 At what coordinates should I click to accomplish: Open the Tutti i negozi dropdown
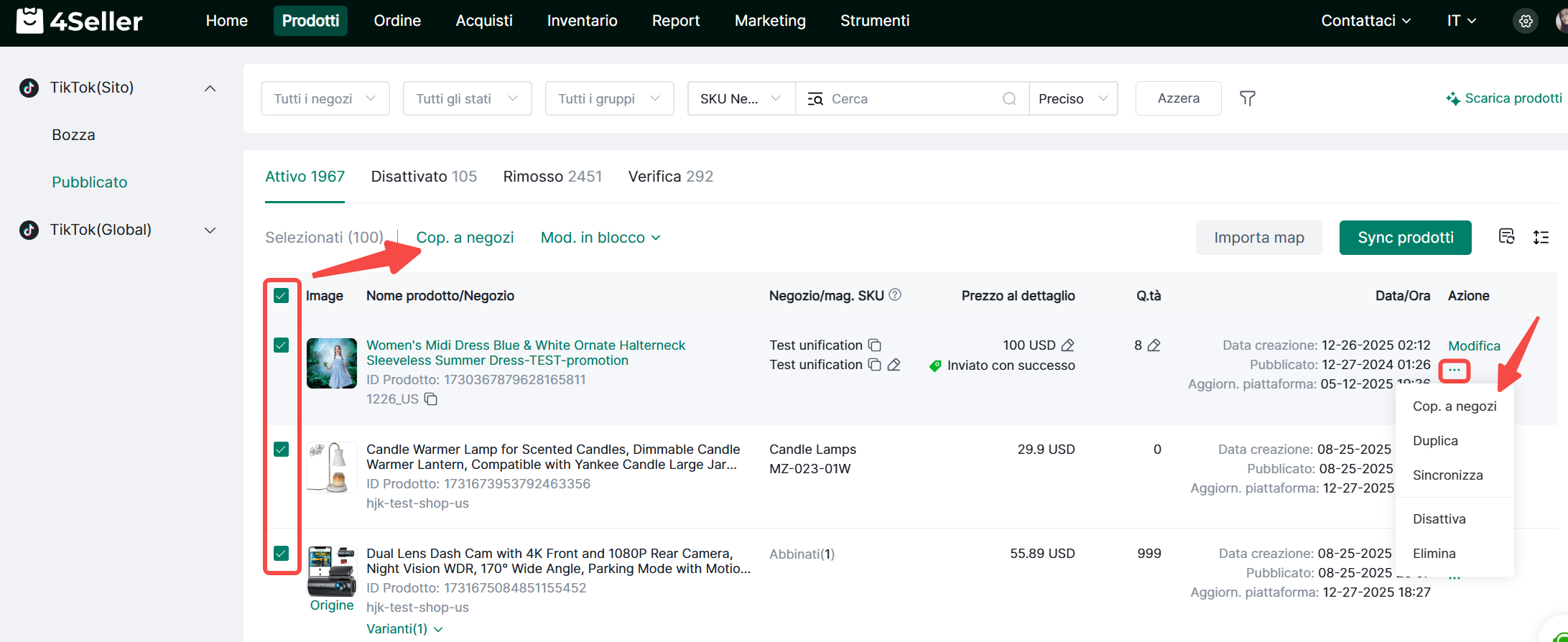(x=325, y=99)
